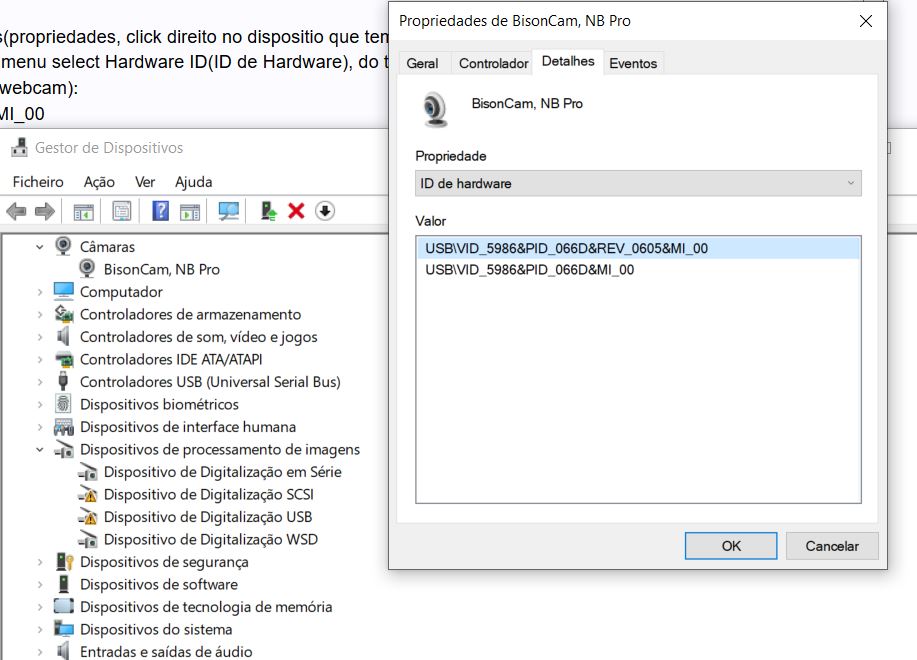Open the Ajuda menu
The height and width of the screenshot is (660, 917).
[194, 182]
